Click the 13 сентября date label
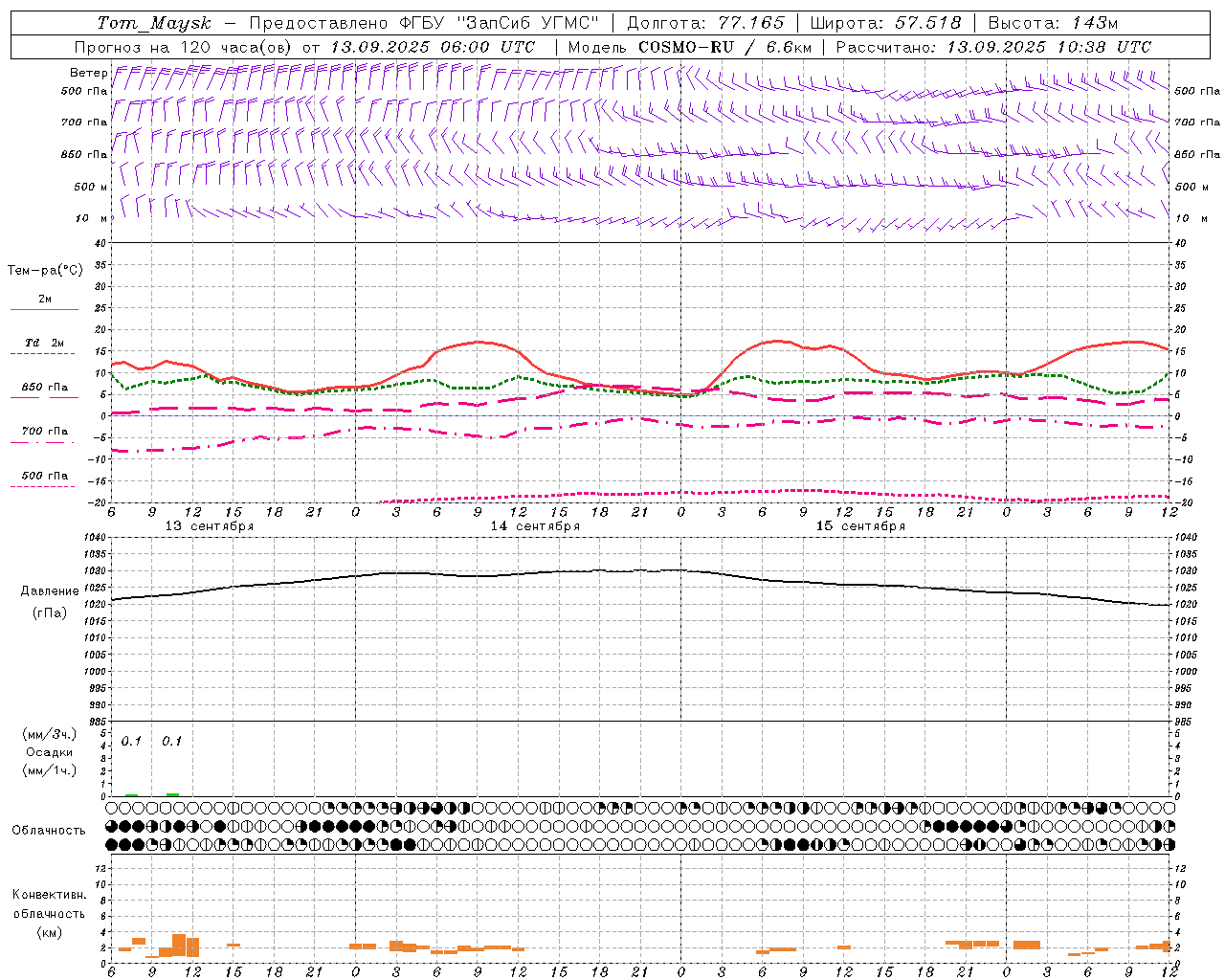The image size is (1225, 980). (x=210, y=526)
